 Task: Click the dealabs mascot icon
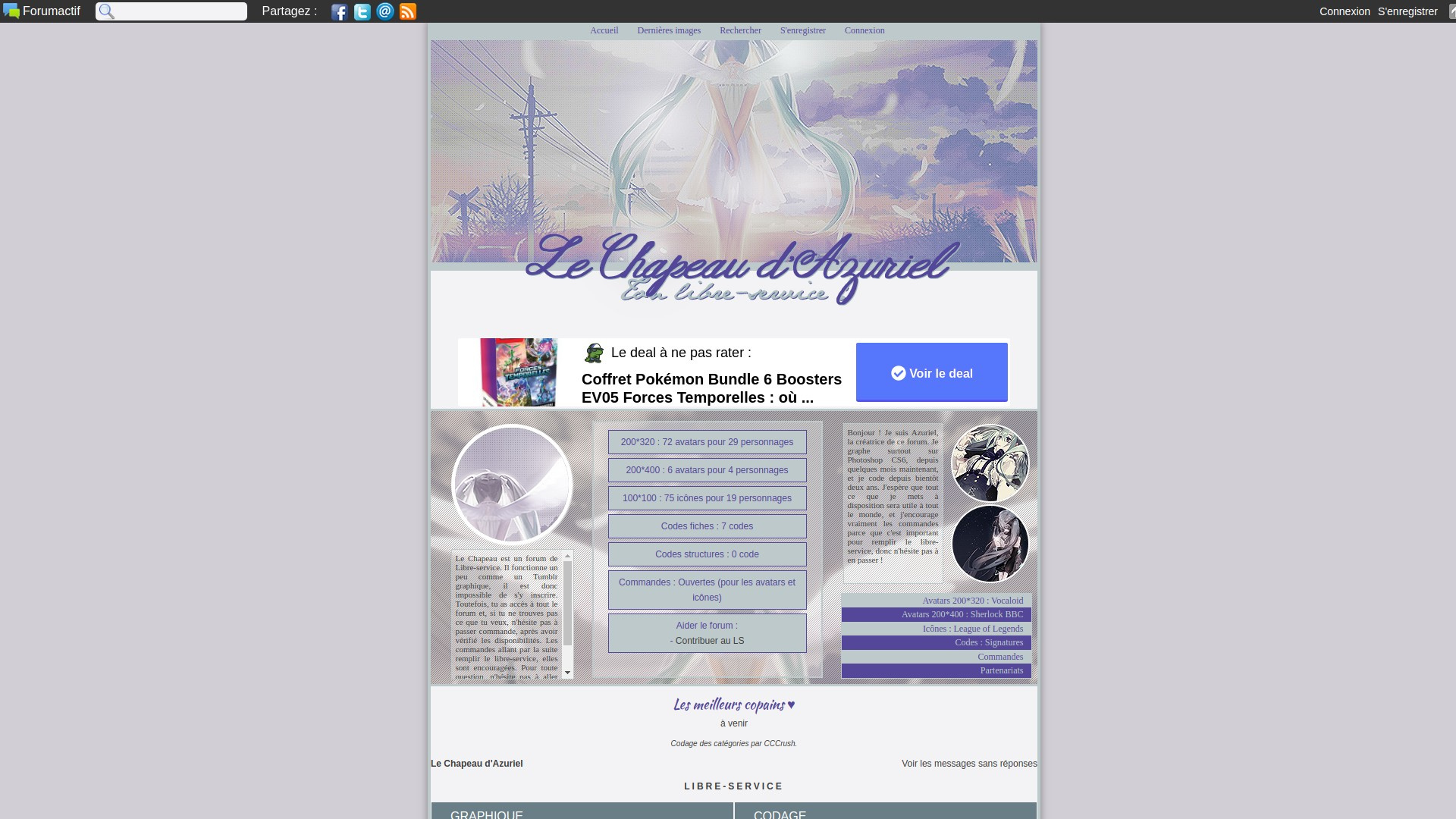[x=594, y=353]
